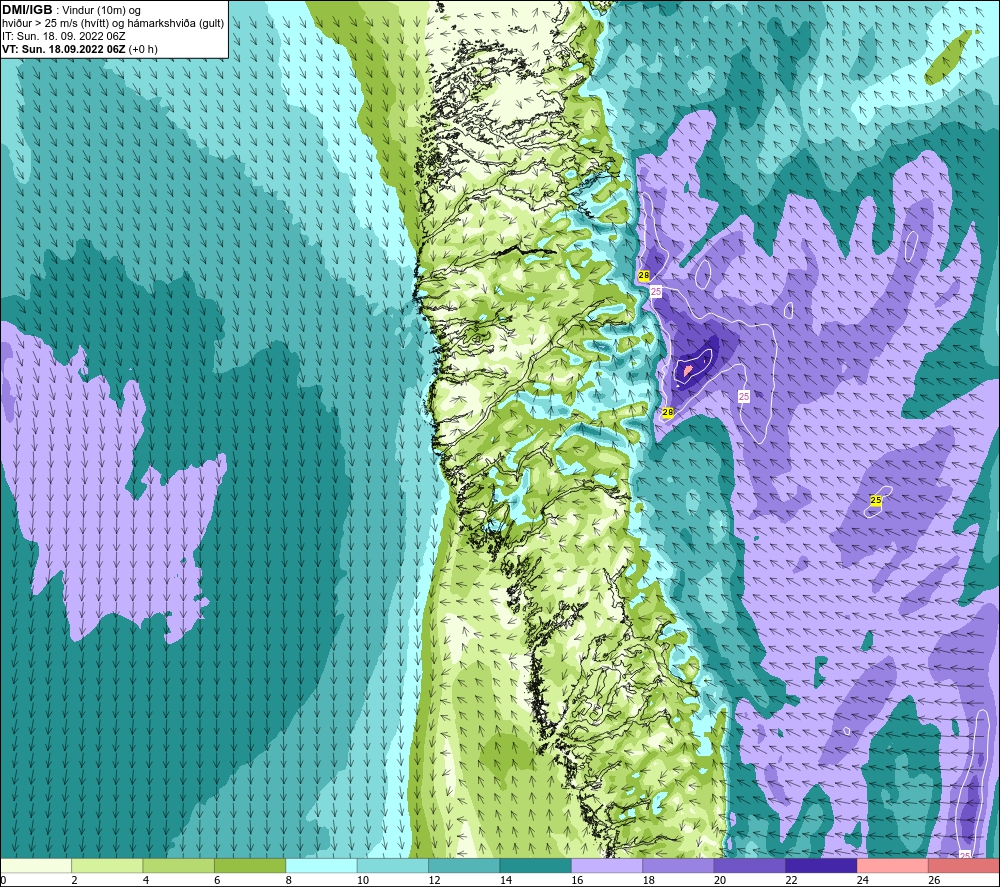The image size is (1000, 887).
Task: Select the legend tick label 12
Action: click(434, 880)
